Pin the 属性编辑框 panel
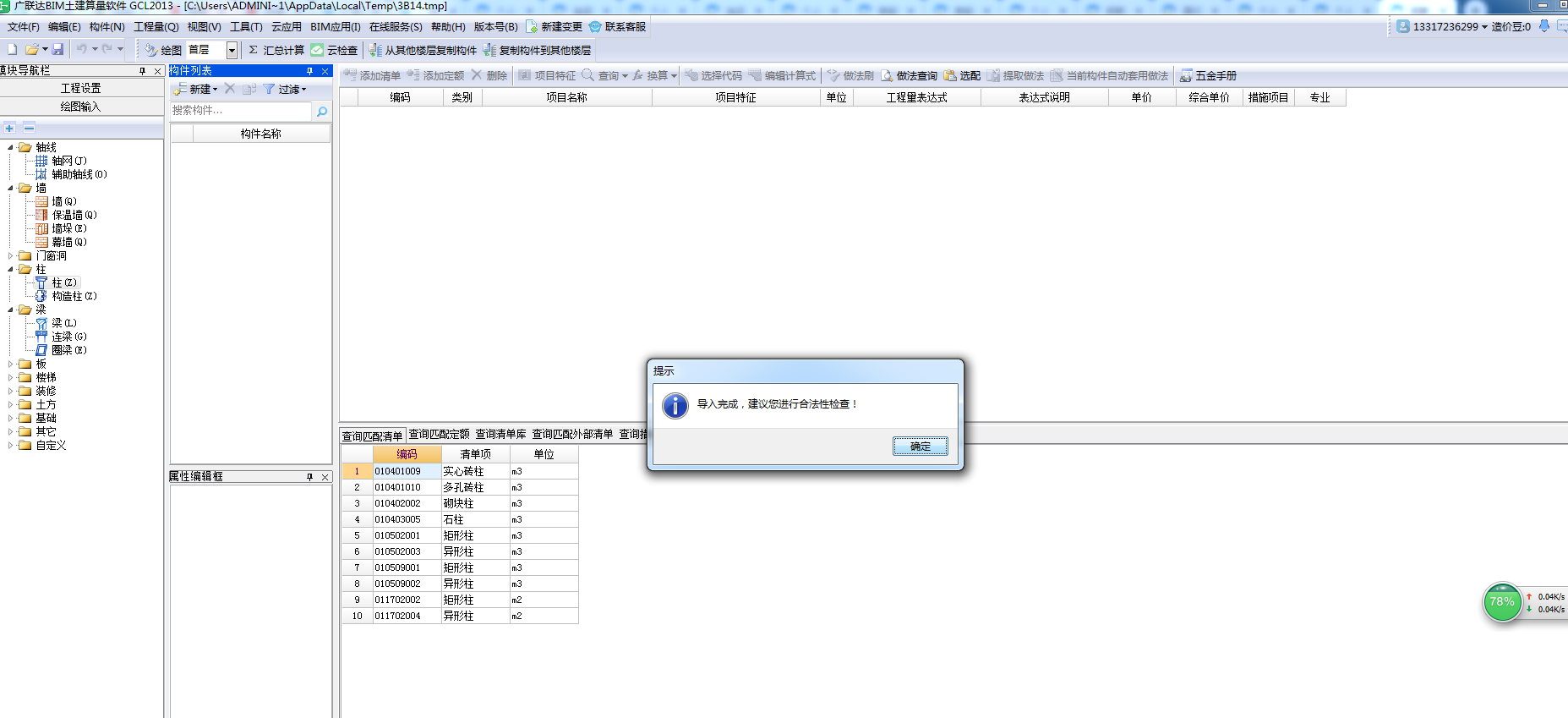Screen dimensions: 1568x718 (x=309, y=477)
